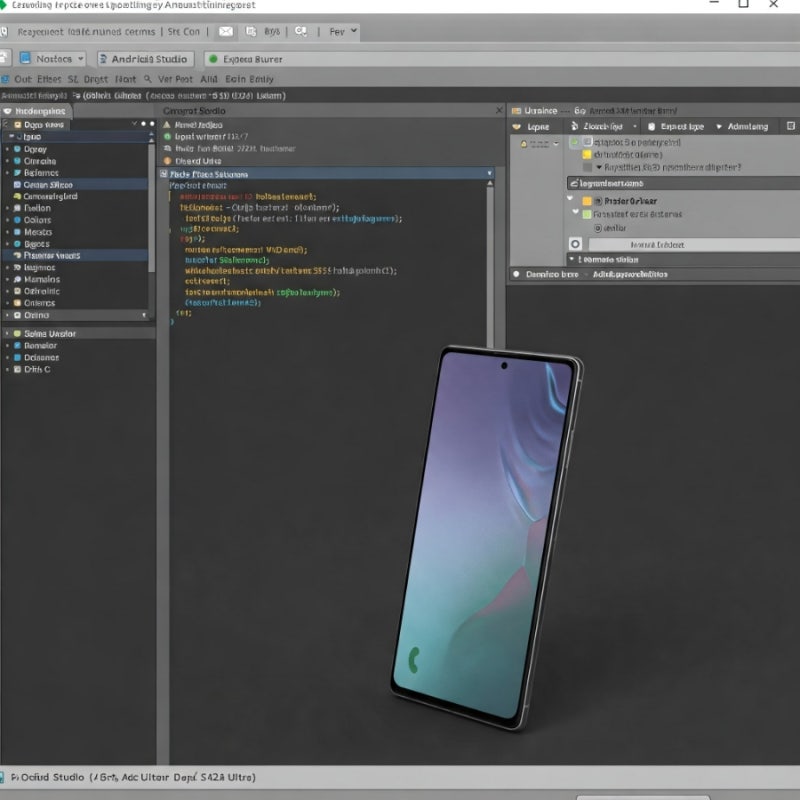Collapse the Prader Orkaar tree node
Image resolution: width=800 pixels, height=800 pixels.
(570, 198)
